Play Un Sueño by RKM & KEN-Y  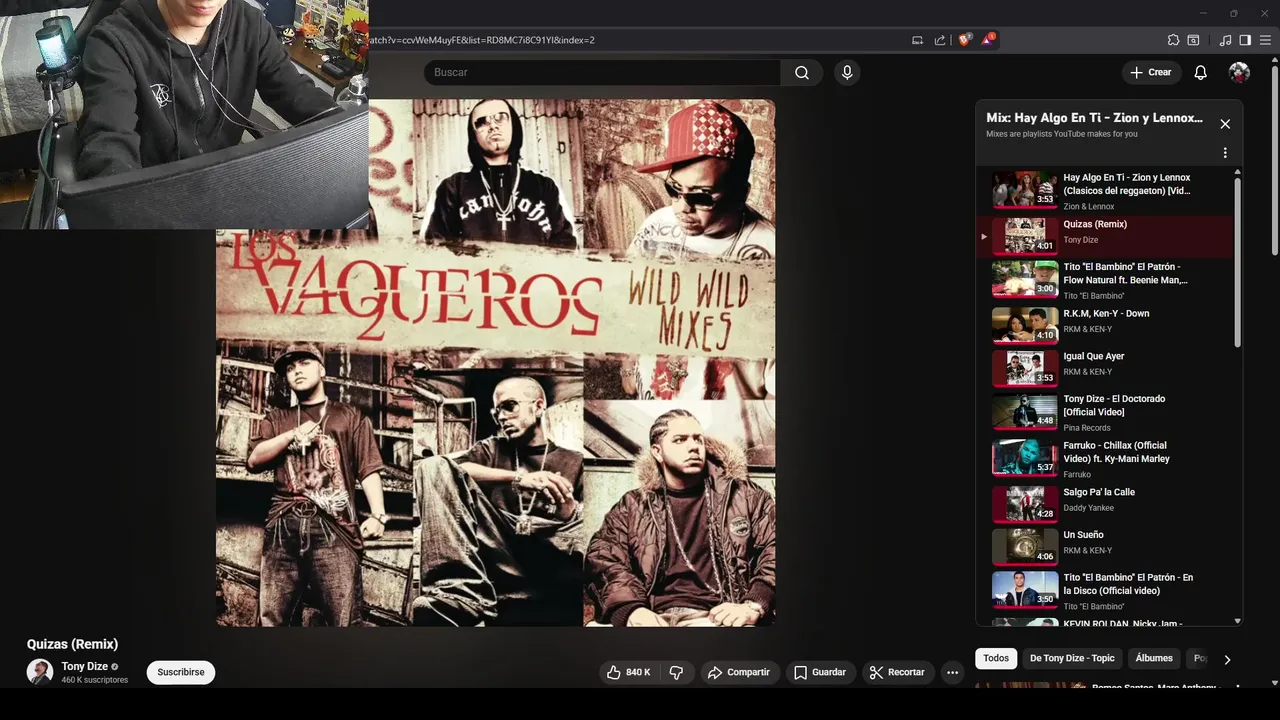[1105, 547]
